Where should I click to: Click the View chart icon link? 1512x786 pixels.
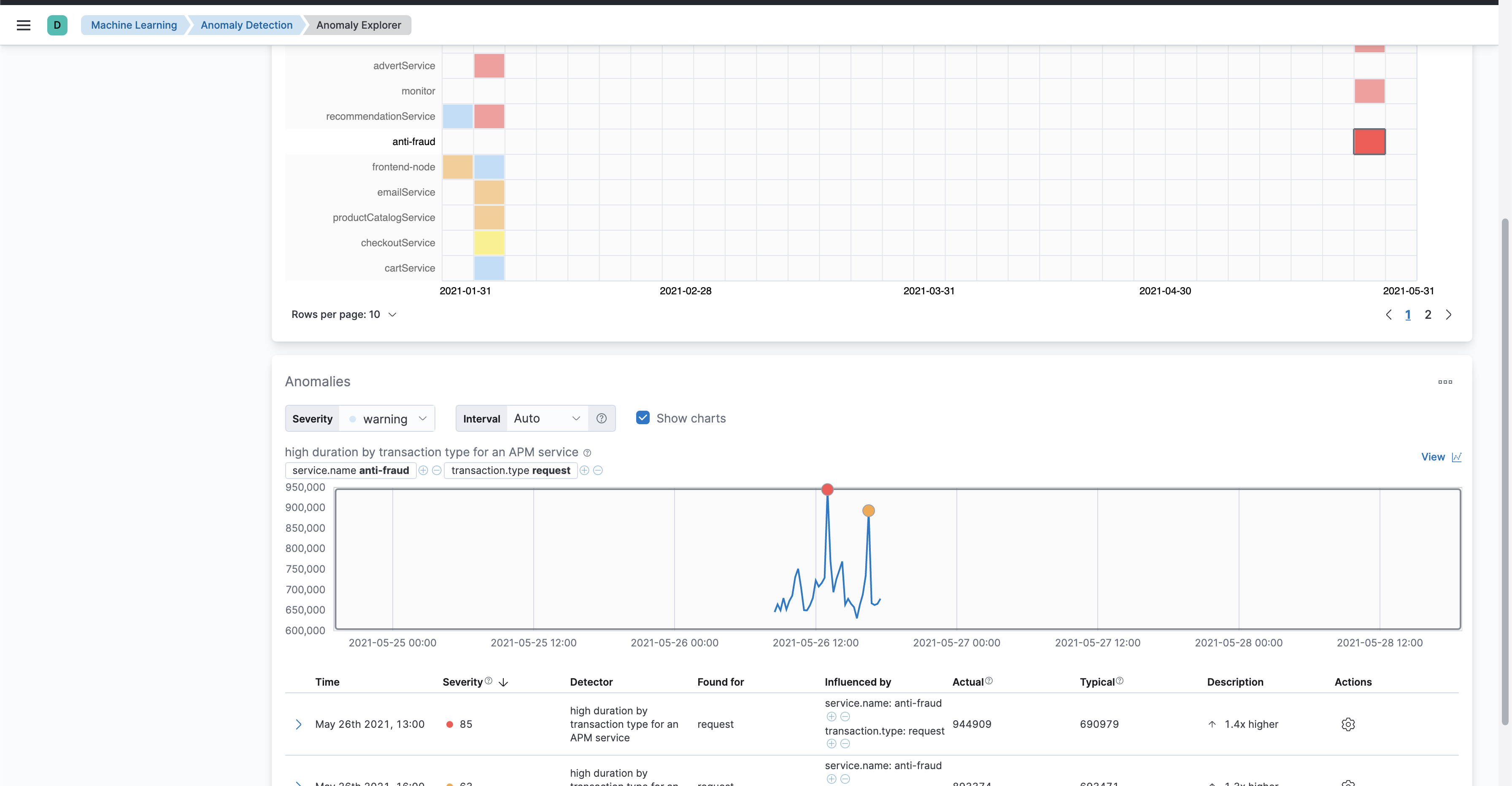click(x=1441, y=457)
